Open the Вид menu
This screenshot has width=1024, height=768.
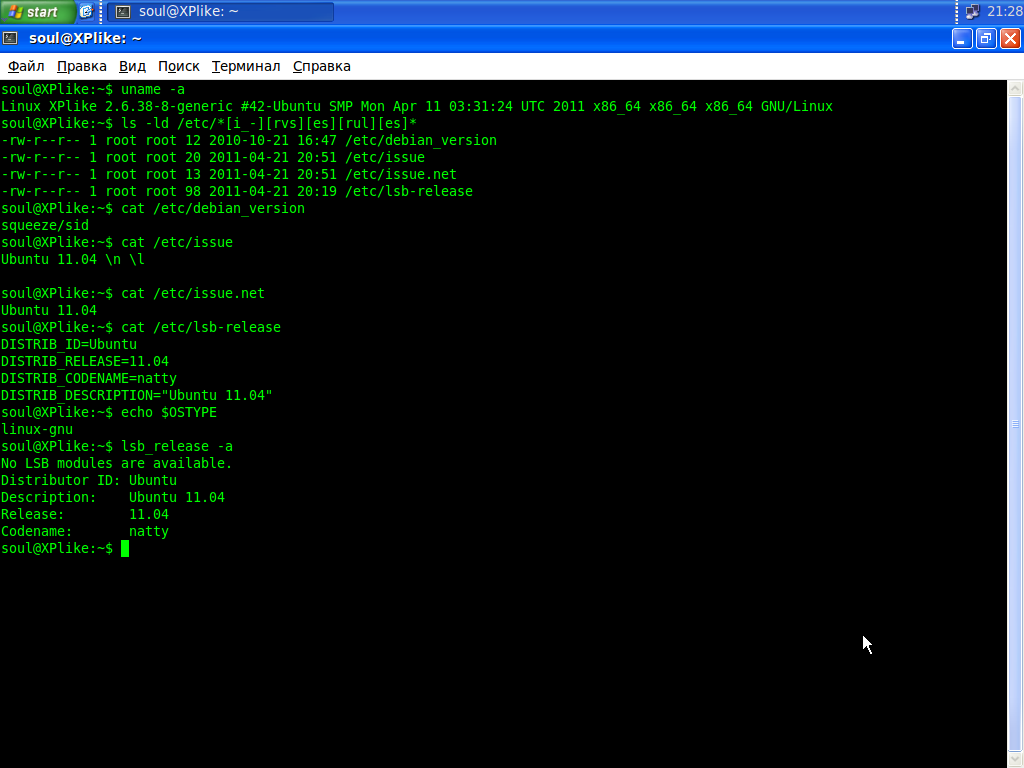[x=132, y=67]
